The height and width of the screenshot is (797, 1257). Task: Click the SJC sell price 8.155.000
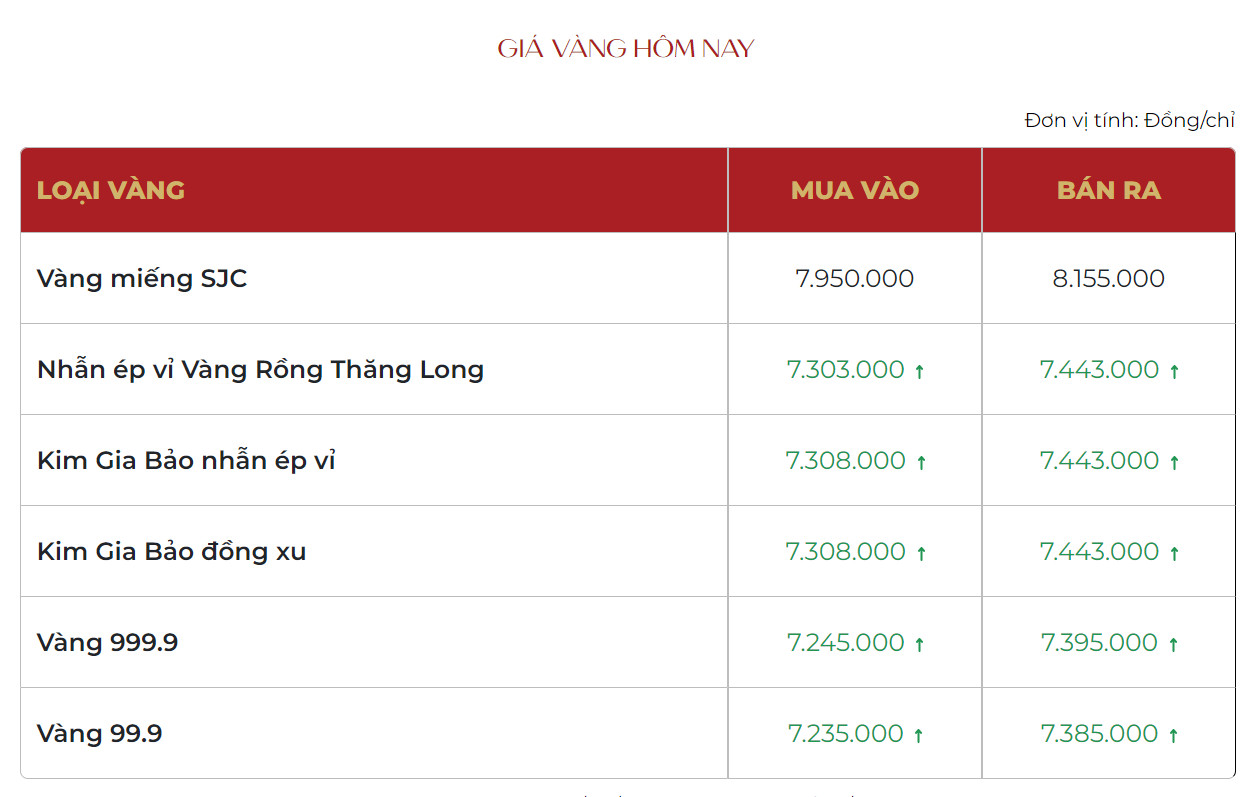coord(1109,278)
